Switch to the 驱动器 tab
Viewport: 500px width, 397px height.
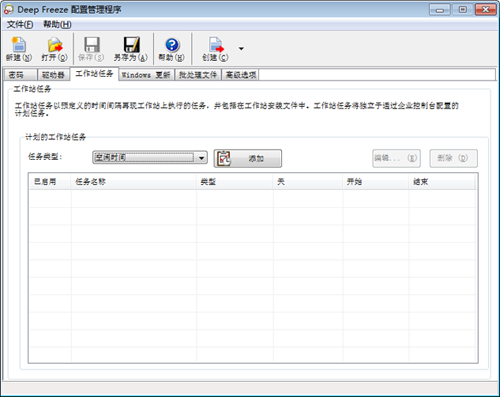[53, 75]
